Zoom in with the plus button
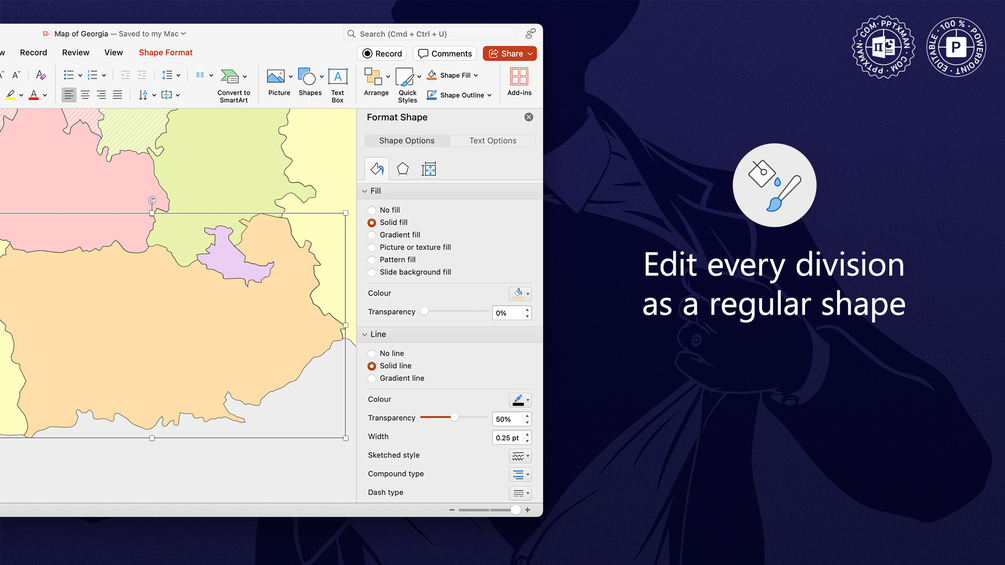 527,510
